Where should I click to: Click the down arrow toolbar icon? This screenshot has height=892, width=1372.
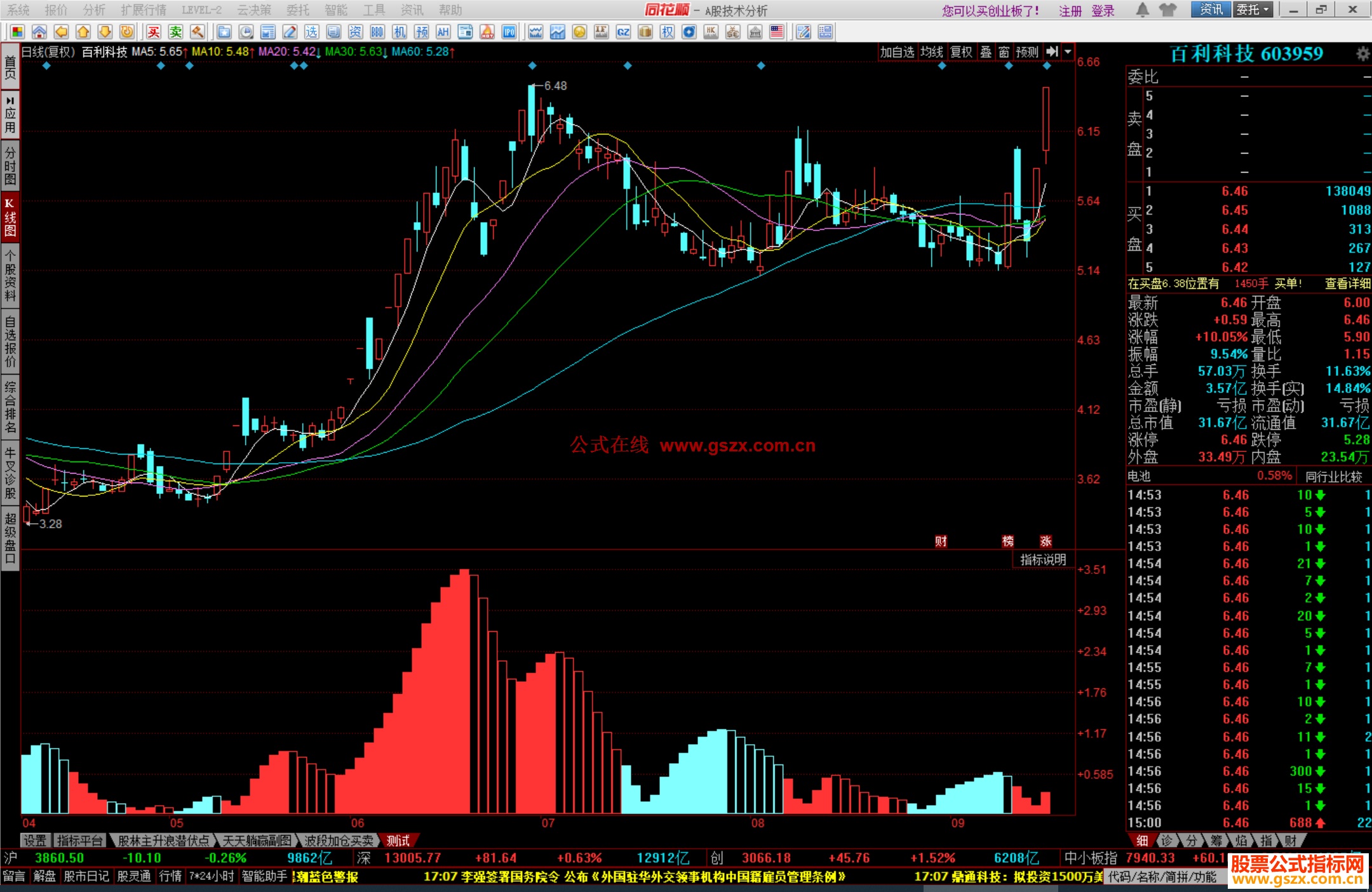click(x=105, y=32)
